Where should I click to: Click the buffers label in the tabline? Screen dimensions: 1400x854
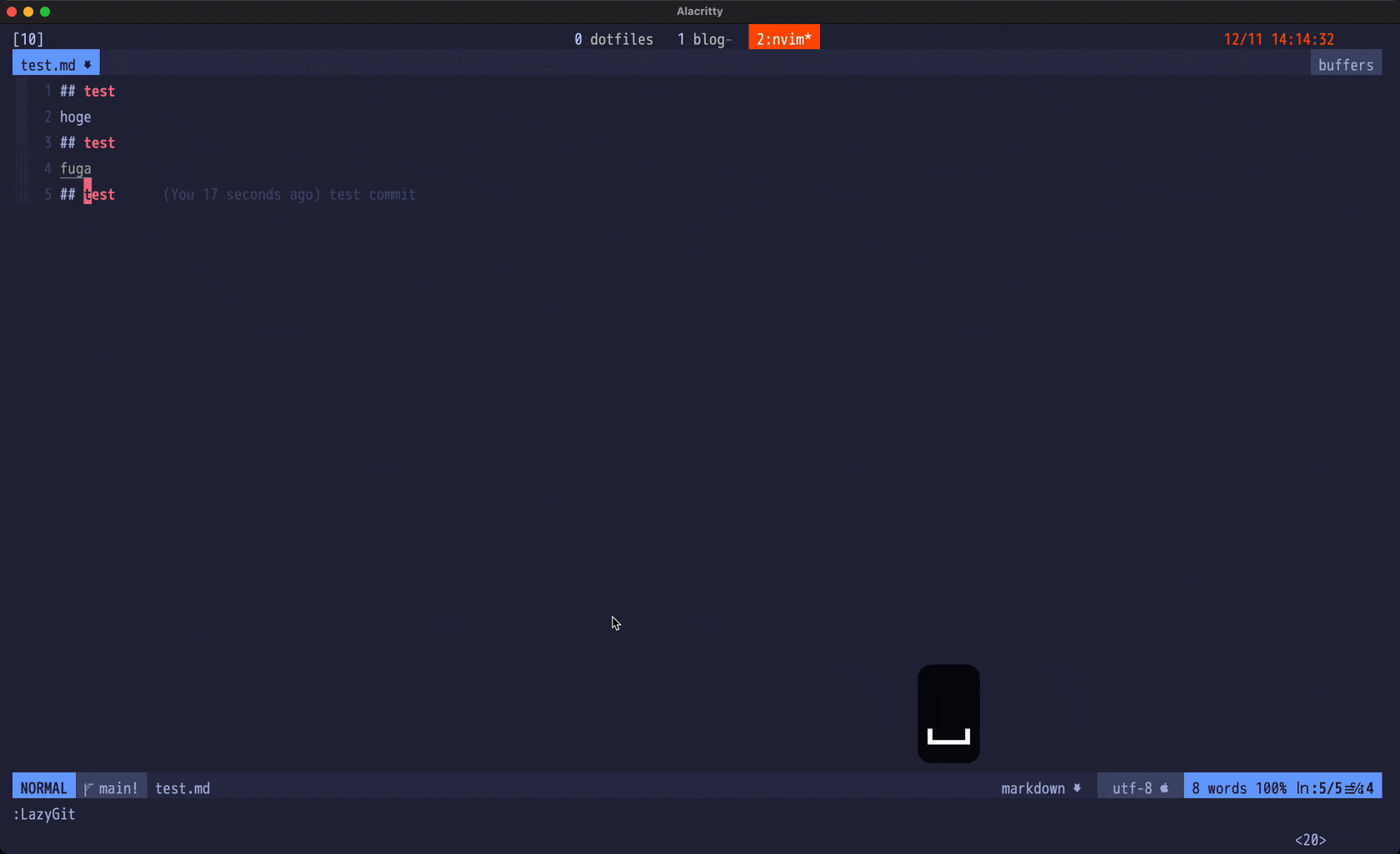1345,65
